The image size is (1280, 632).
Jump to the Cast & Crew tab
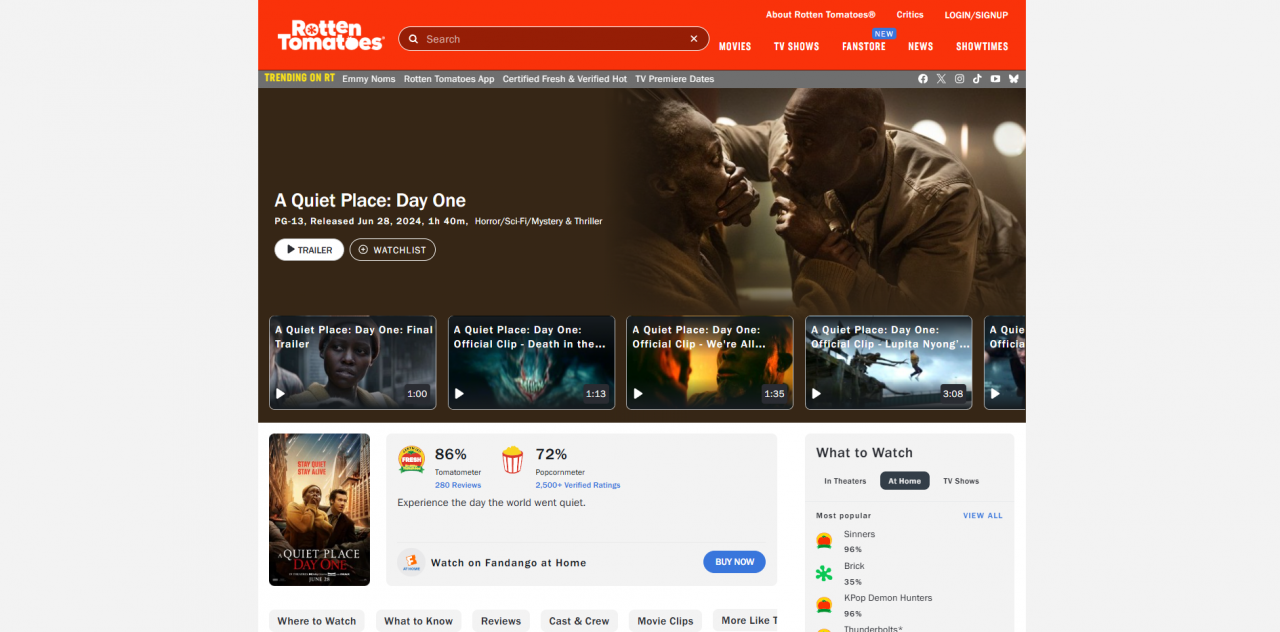click(579, 621)
